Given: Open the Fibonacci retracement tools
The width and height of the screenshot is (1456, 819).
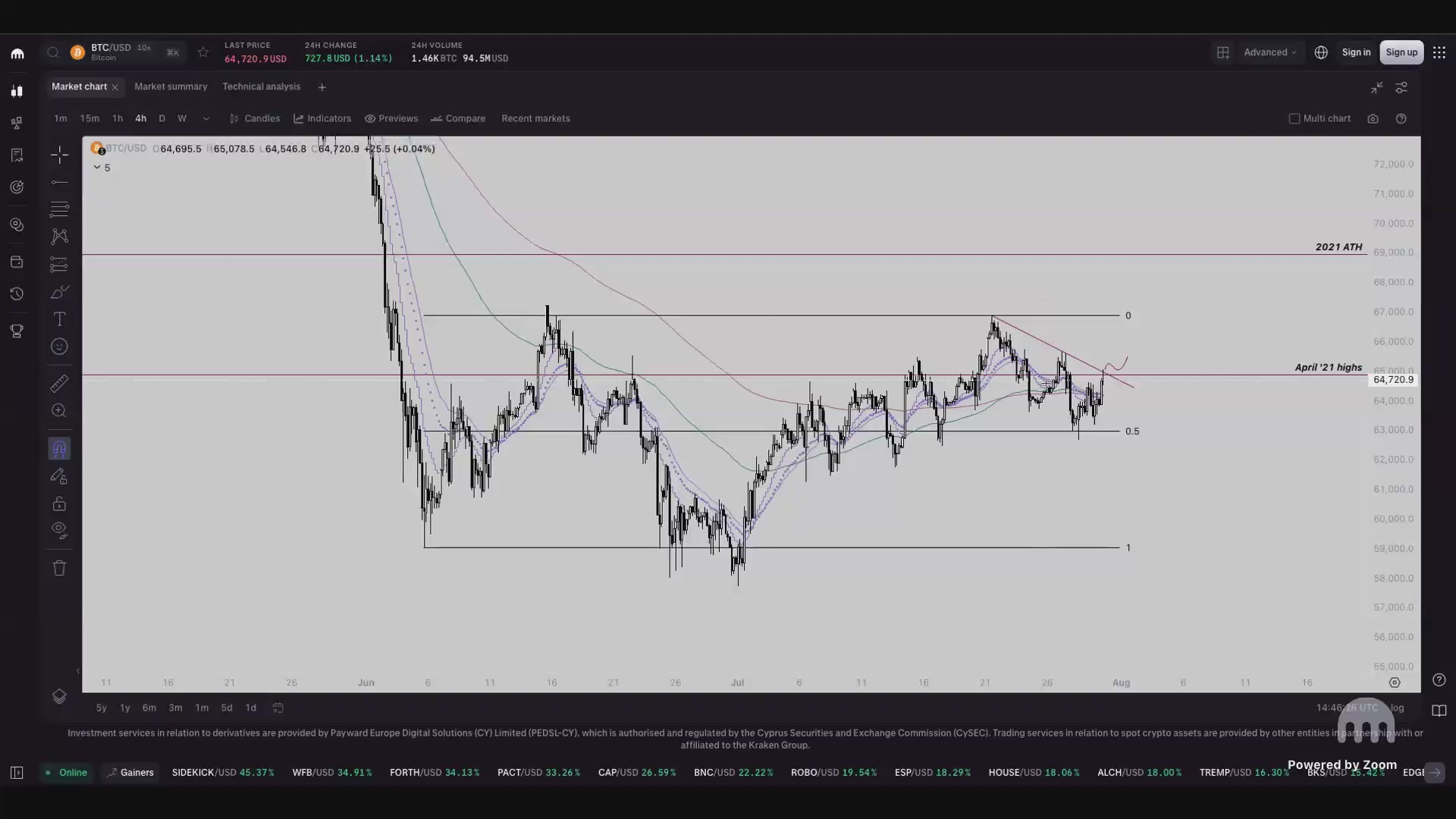Looking at the screenshot, I should (59, 209).
